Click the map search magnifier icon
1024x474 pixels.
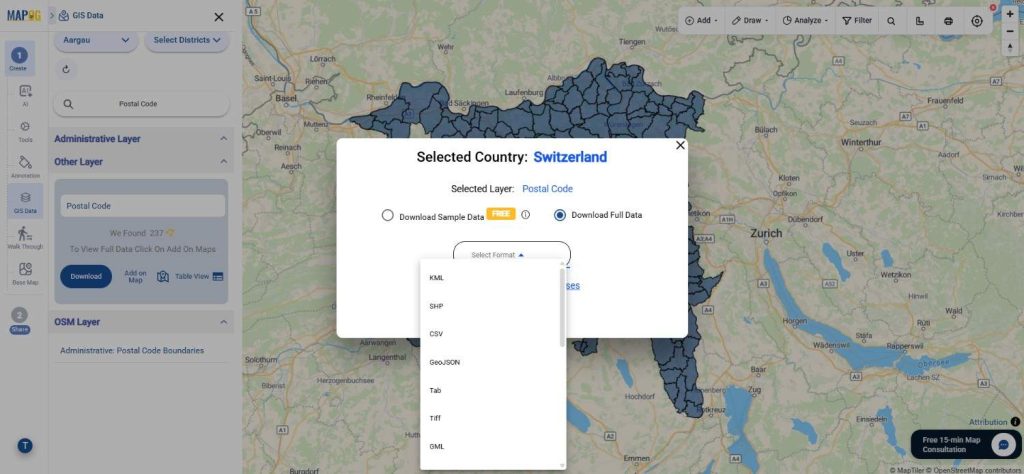coord(891,21)
